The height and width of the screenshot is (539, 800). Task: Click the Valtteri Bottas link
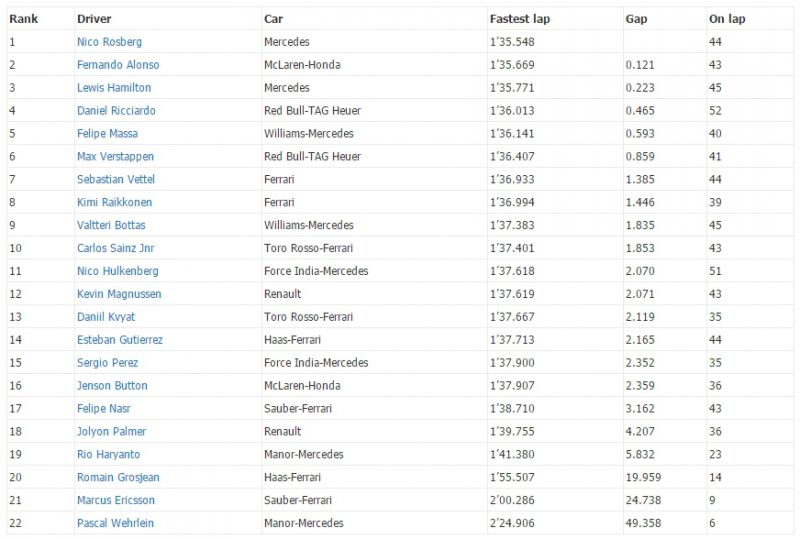(111, 225)
